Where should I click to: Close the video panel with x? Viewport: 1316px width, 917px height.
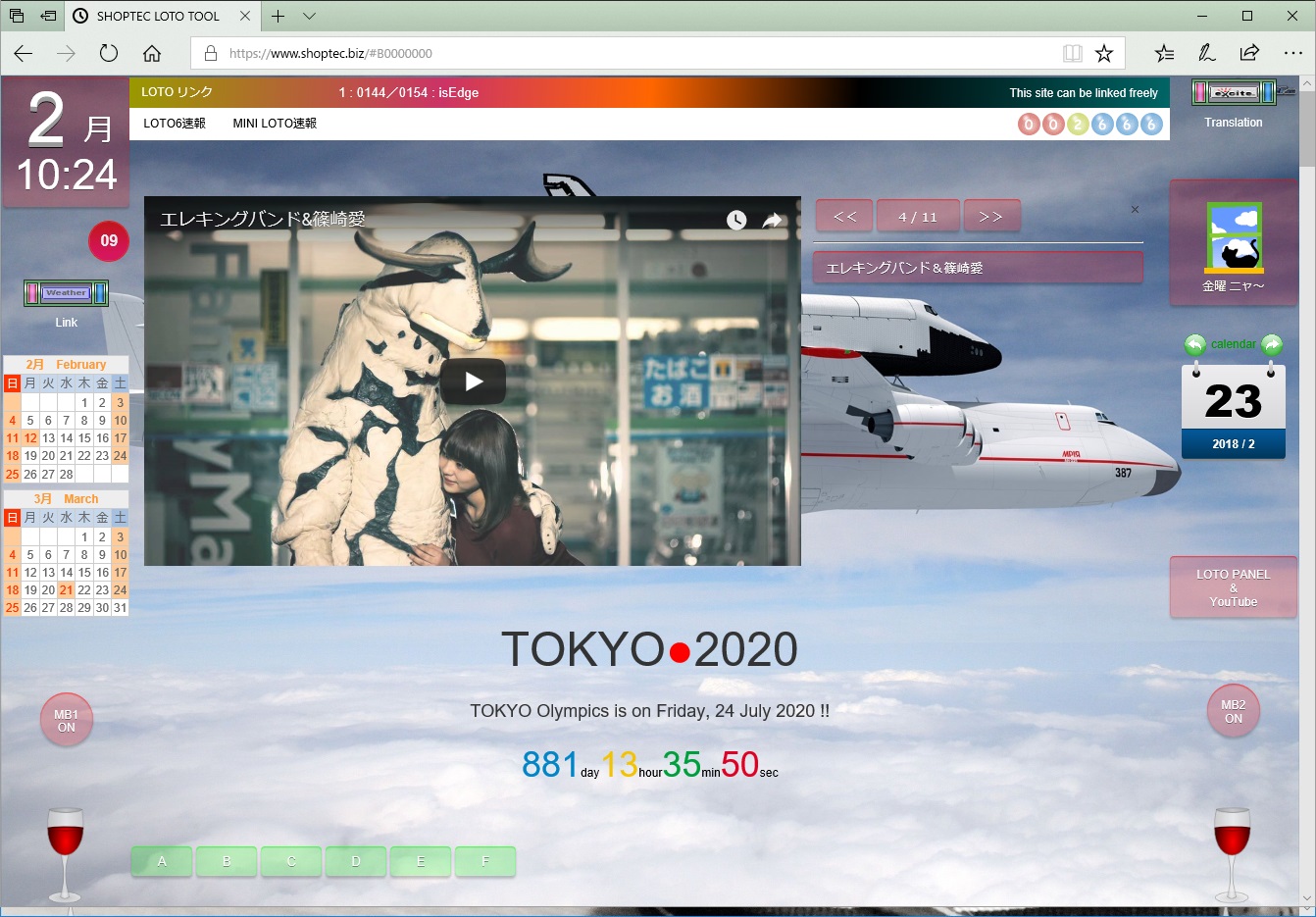(1135, 209)
